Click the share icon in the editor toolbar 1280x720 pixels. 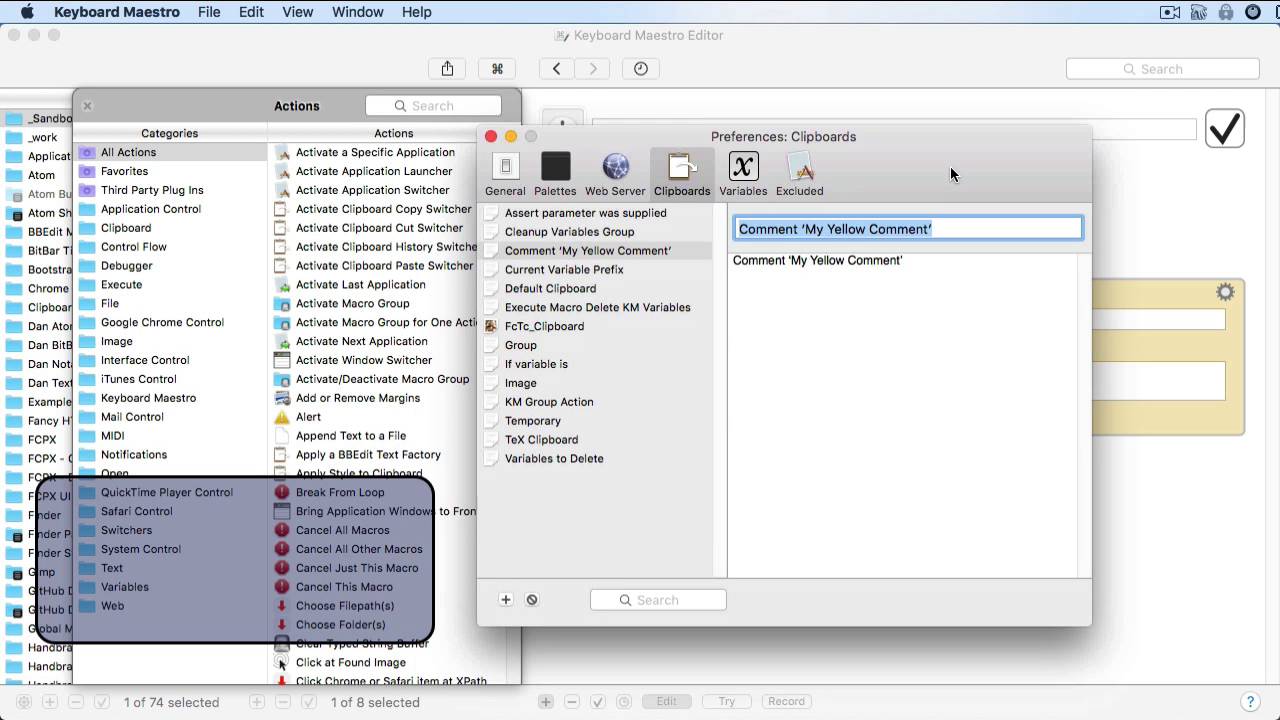click(x=447, y=69)
